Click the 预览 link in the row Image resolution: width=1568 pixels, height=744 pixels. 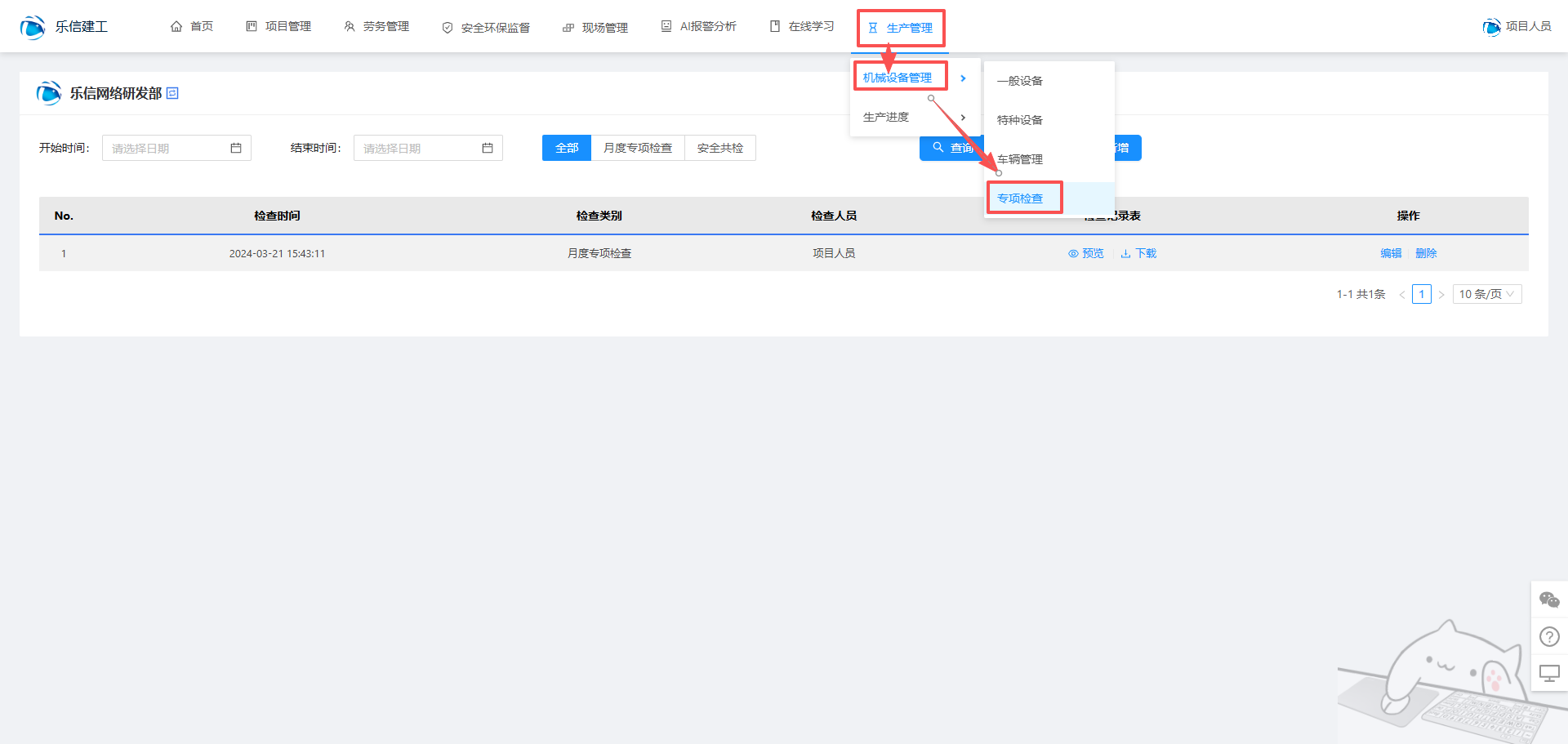pyautogui.click(x=1086, y=253)
